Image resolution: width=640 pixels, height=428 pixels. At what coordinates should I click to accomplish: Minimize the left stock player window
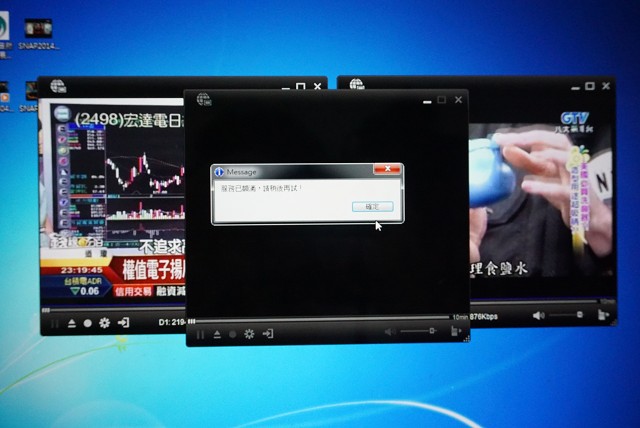pyautogui.click(x=286, y=88)
